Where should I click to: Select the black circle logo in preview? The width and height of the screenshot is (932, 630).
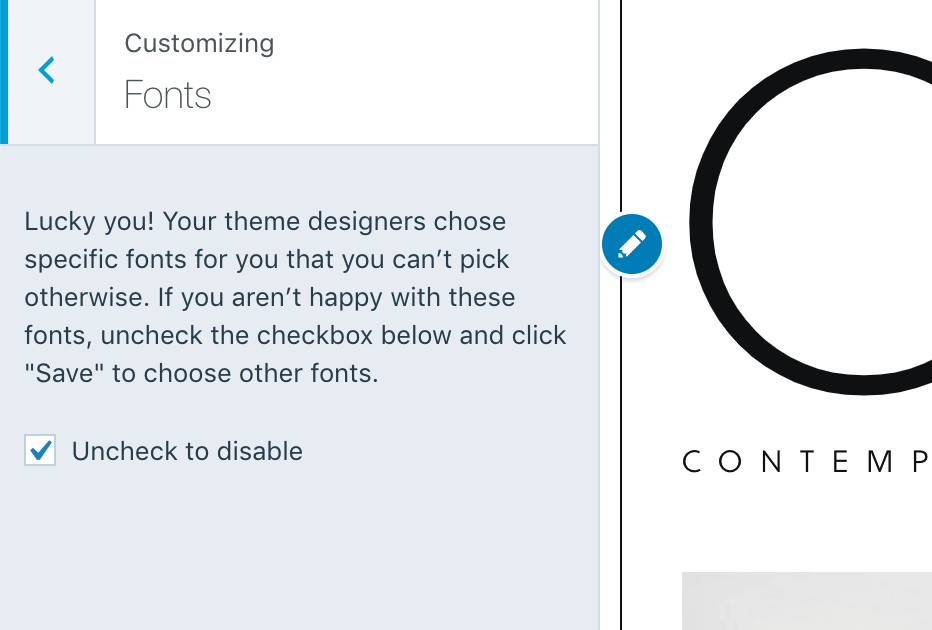click(x=811, y=222)
